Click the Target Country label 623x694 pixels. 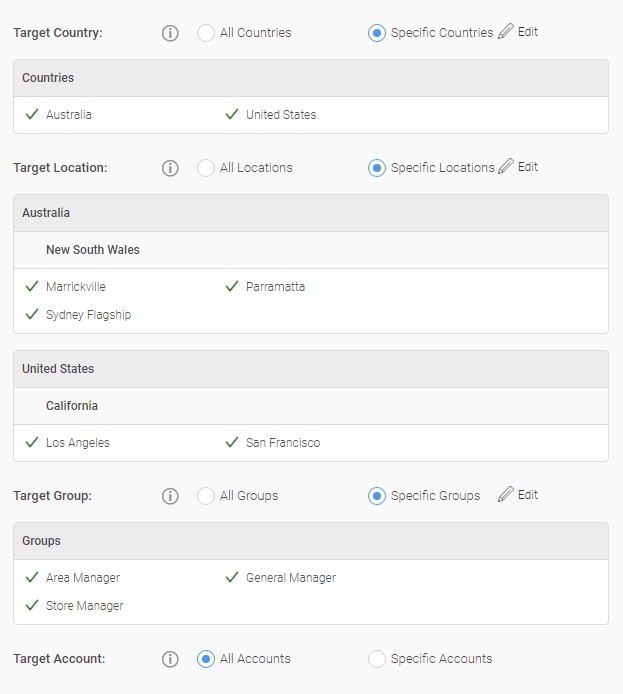tap(58, 33)
